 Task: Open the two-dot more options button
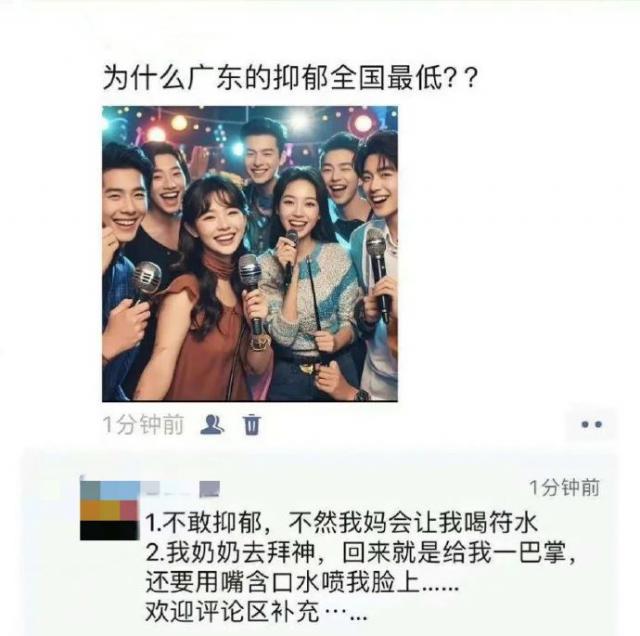(x=591, y=425)
